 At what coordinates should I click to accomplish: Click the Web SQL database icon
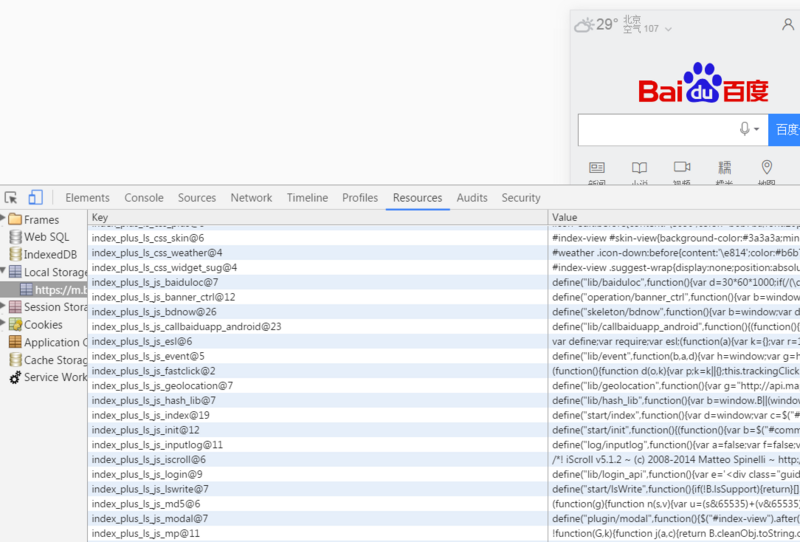pos(15,237)
